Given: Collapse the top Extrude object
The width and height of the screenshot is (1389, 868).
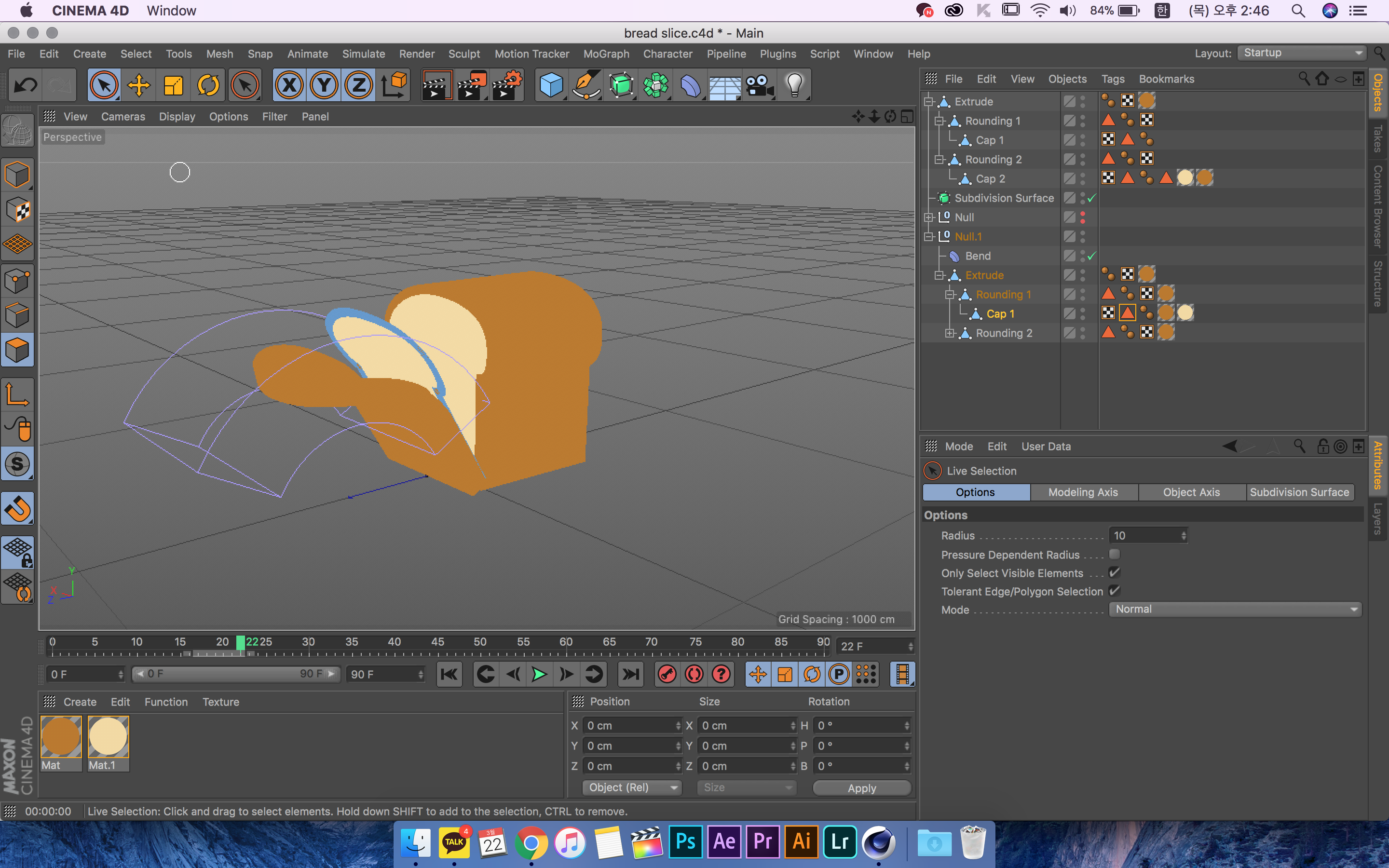Looking at the screenshot, I should coord(929,102).
